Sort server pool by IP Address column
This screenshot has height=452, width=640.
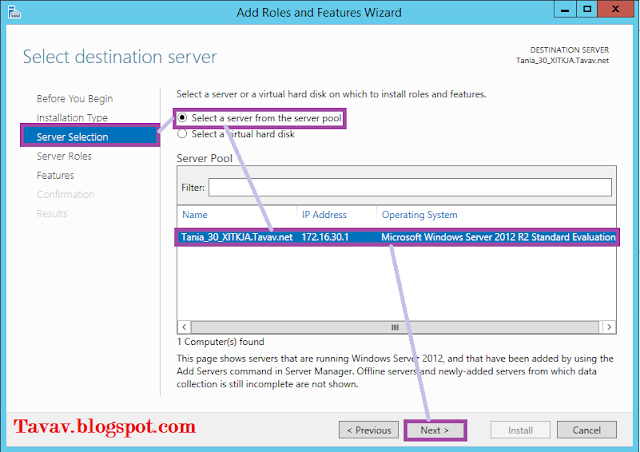(x=324, y=215)
